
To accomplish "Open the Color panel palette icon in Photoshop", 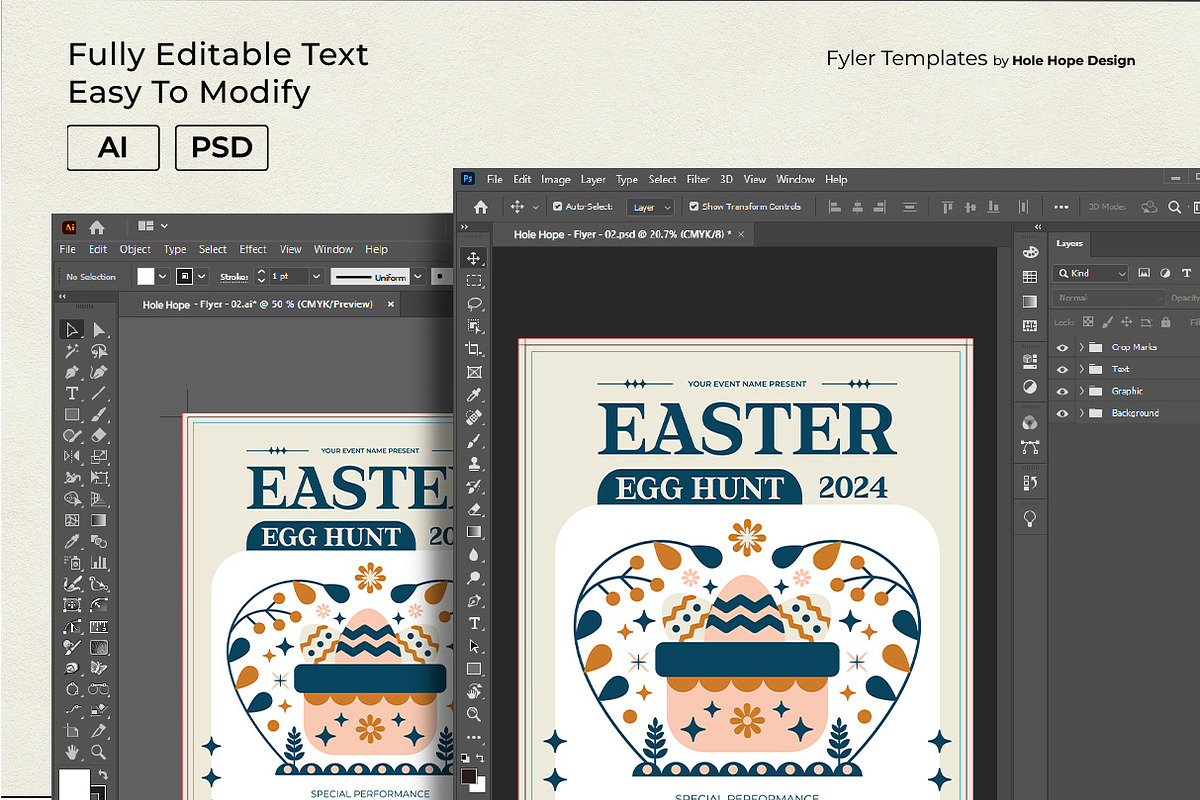I will click(1030, 253).
